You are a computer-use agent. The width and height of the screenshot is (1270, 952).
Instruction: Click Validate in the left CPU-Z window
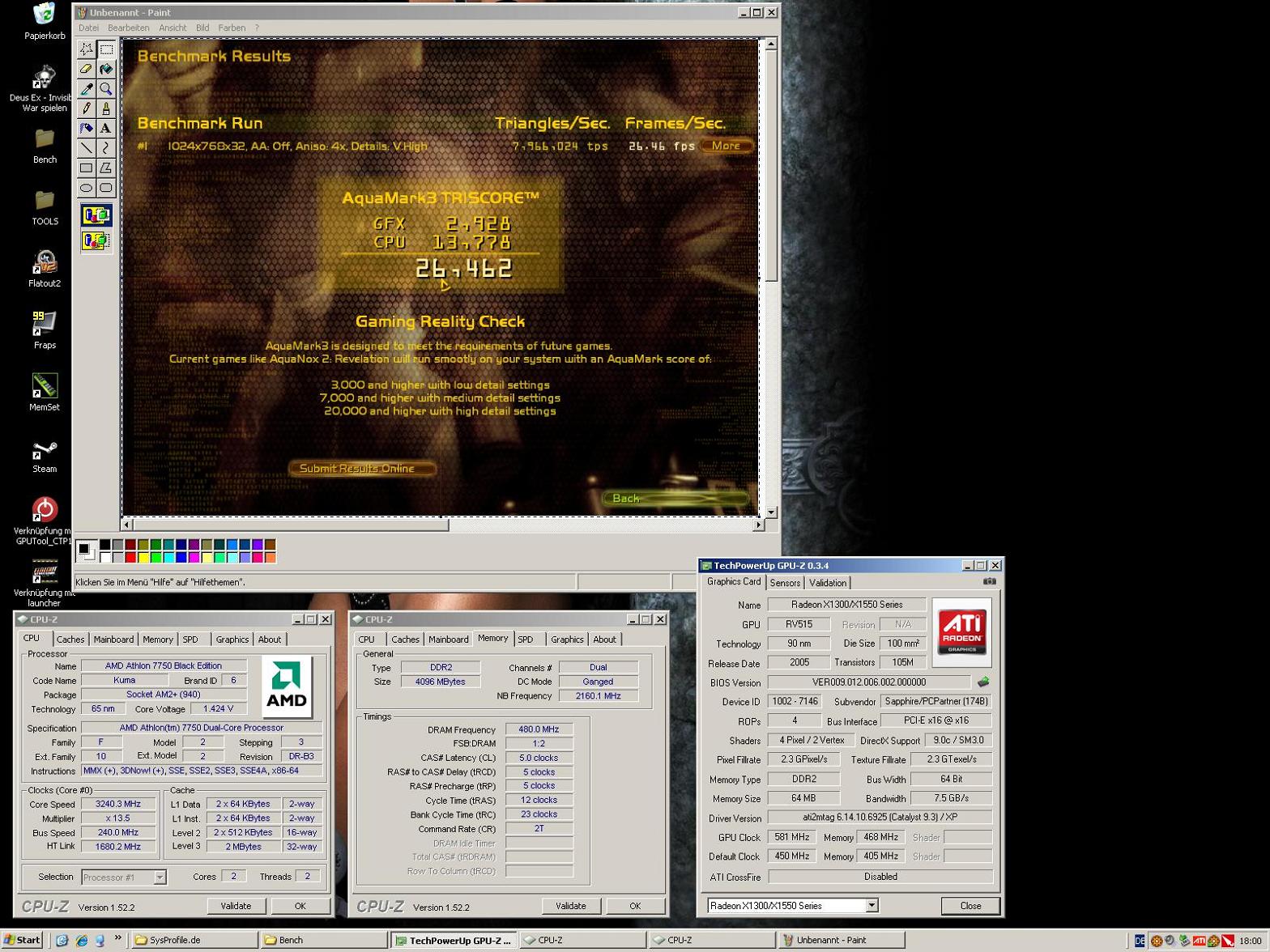point(236,906)
